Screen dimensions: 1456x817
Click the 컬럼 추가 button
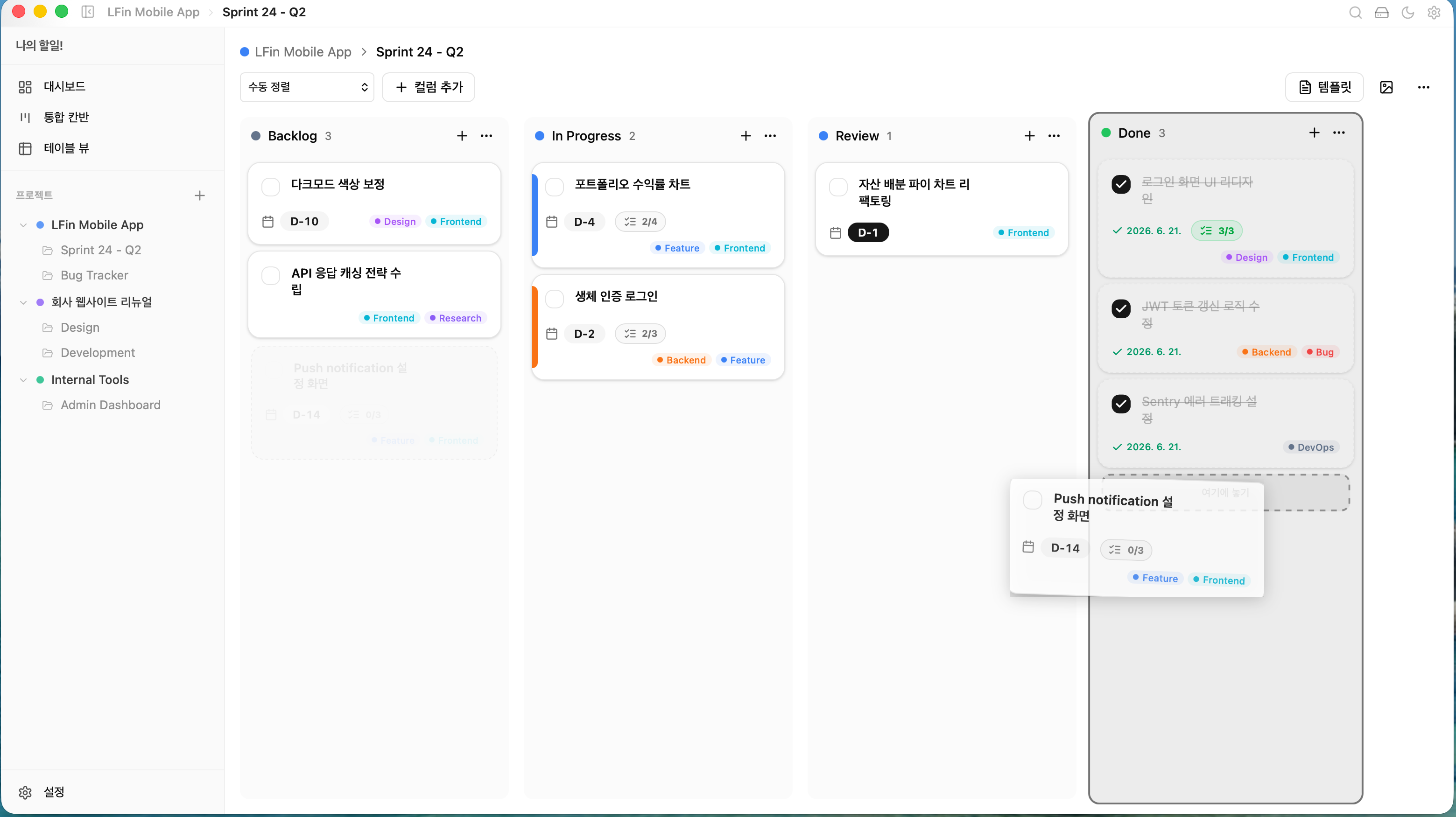(429, 87)
